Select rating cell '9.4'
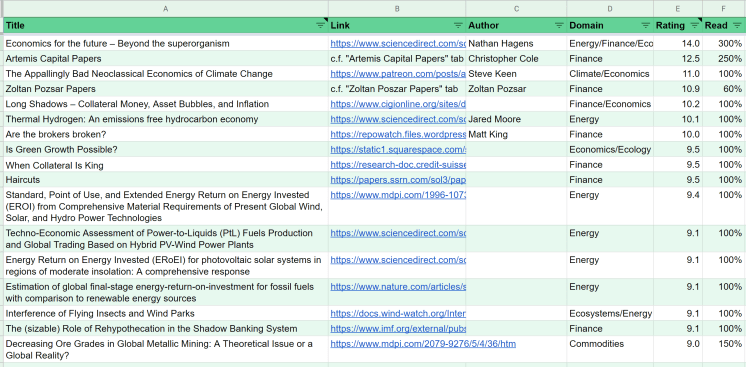Screen dimensions: 746x367 pos(678,206)
